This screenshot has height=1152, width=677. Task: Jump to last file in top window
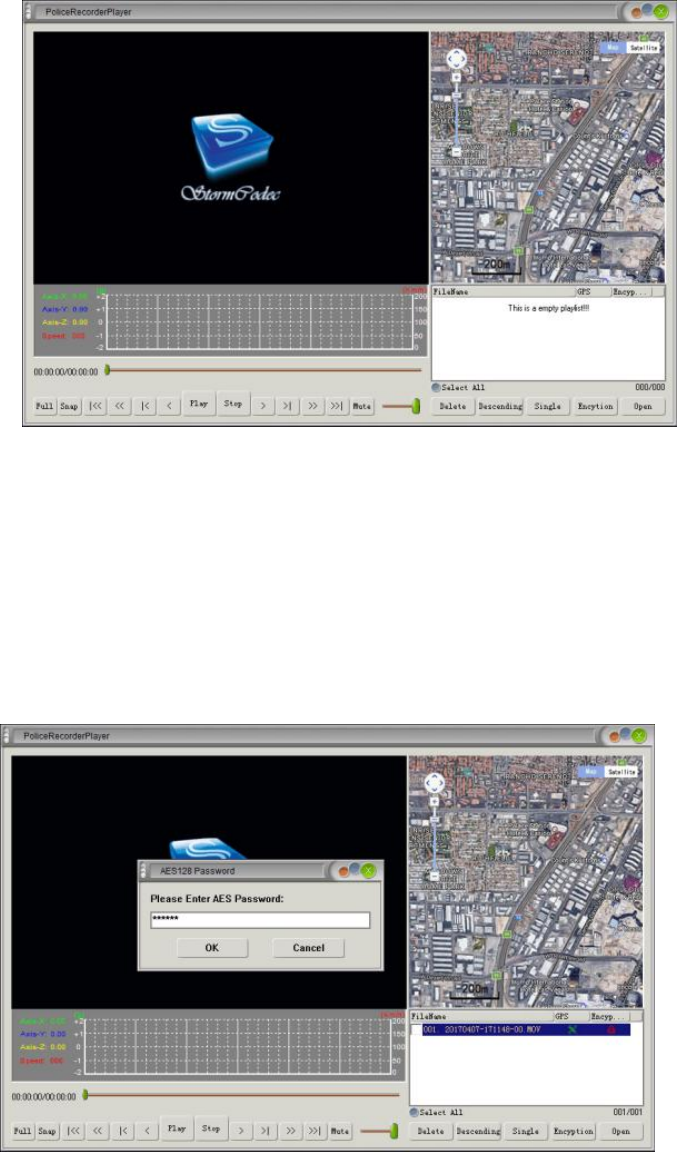point(337,406)
